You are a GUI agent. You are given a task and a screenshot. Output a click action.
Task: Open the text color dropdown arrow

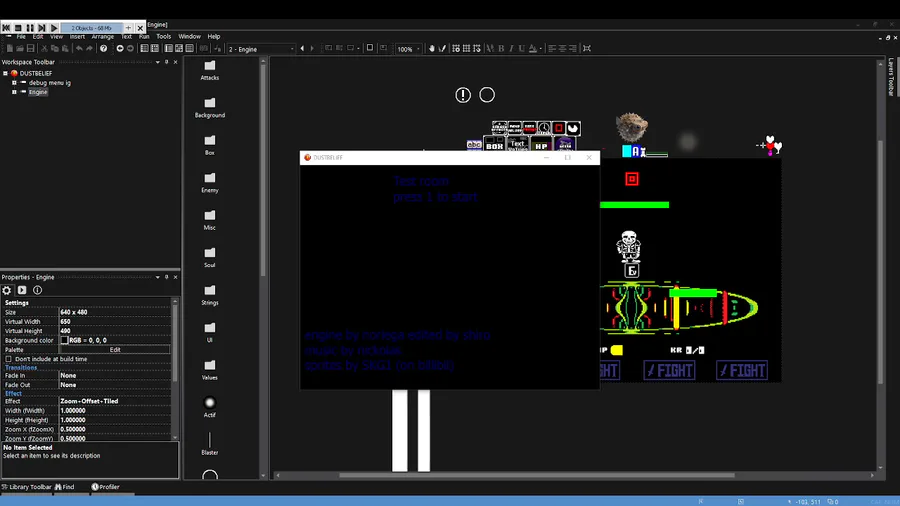[541, 49]
